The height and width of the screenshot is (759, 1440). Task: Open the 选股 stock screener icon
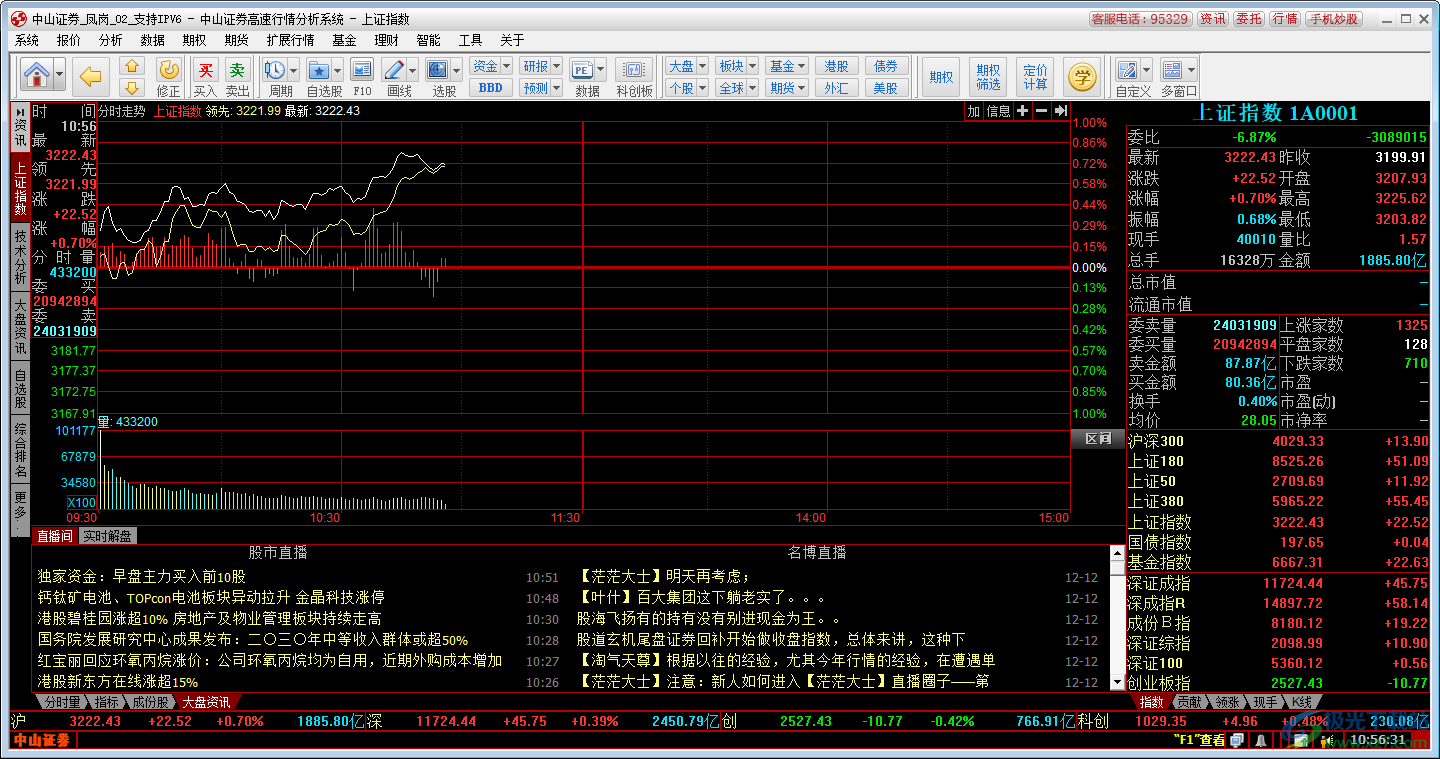click(437, 70)
